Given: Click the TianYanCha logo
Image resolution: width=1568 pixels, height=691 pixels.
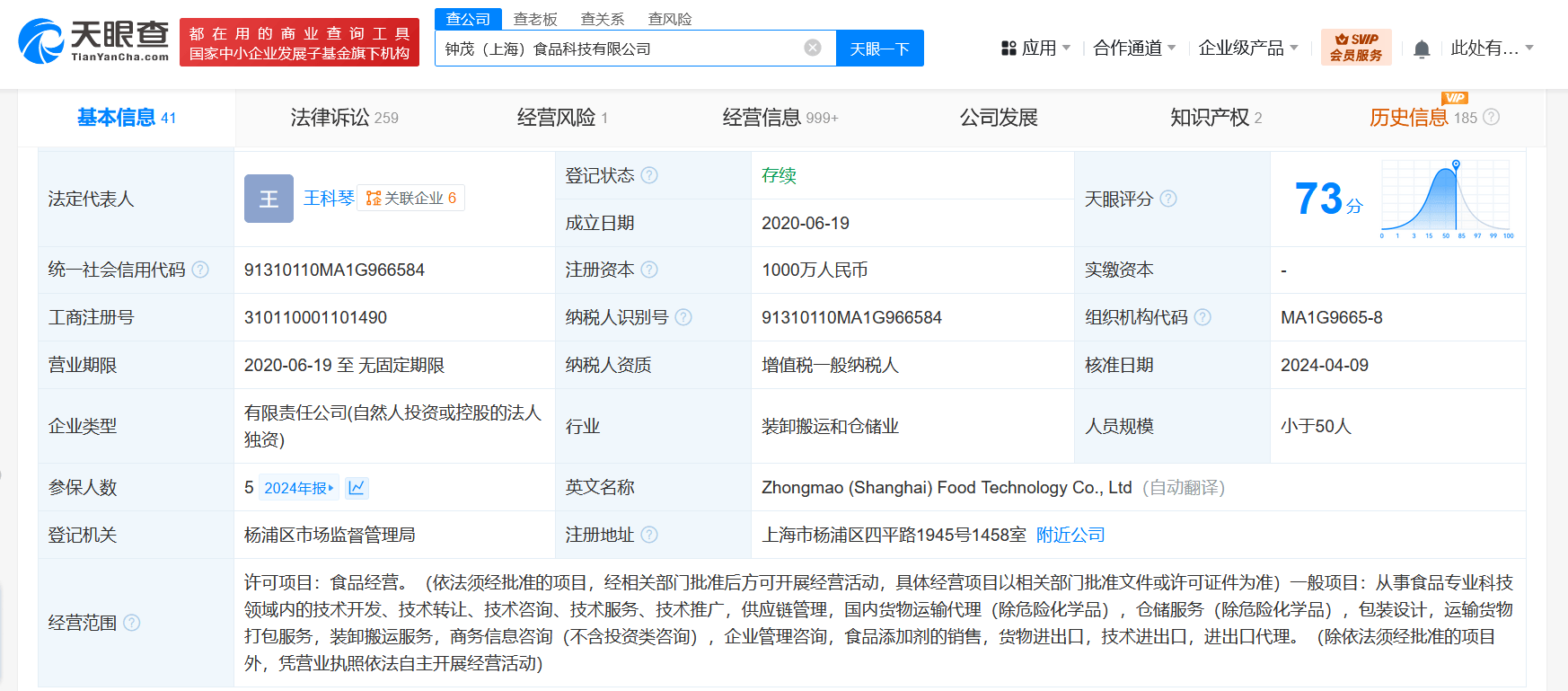Looking at the screenshot, I should pyautogui.click(x=94, y=41).
